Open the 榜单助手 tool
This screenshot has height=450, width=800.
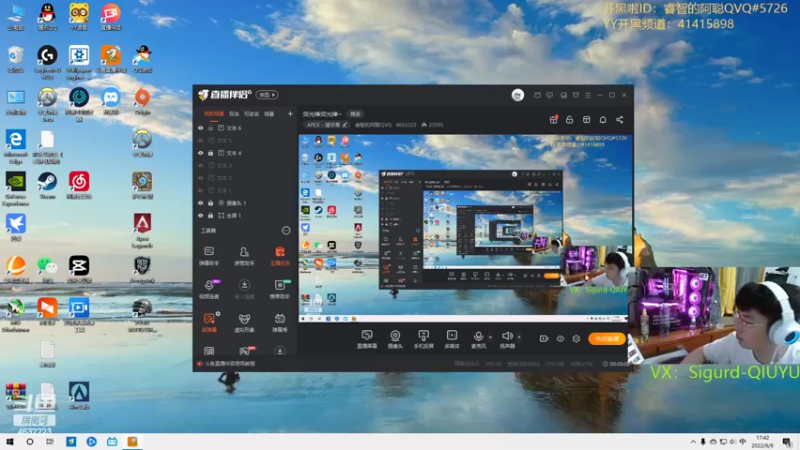[x=280, y=289]
